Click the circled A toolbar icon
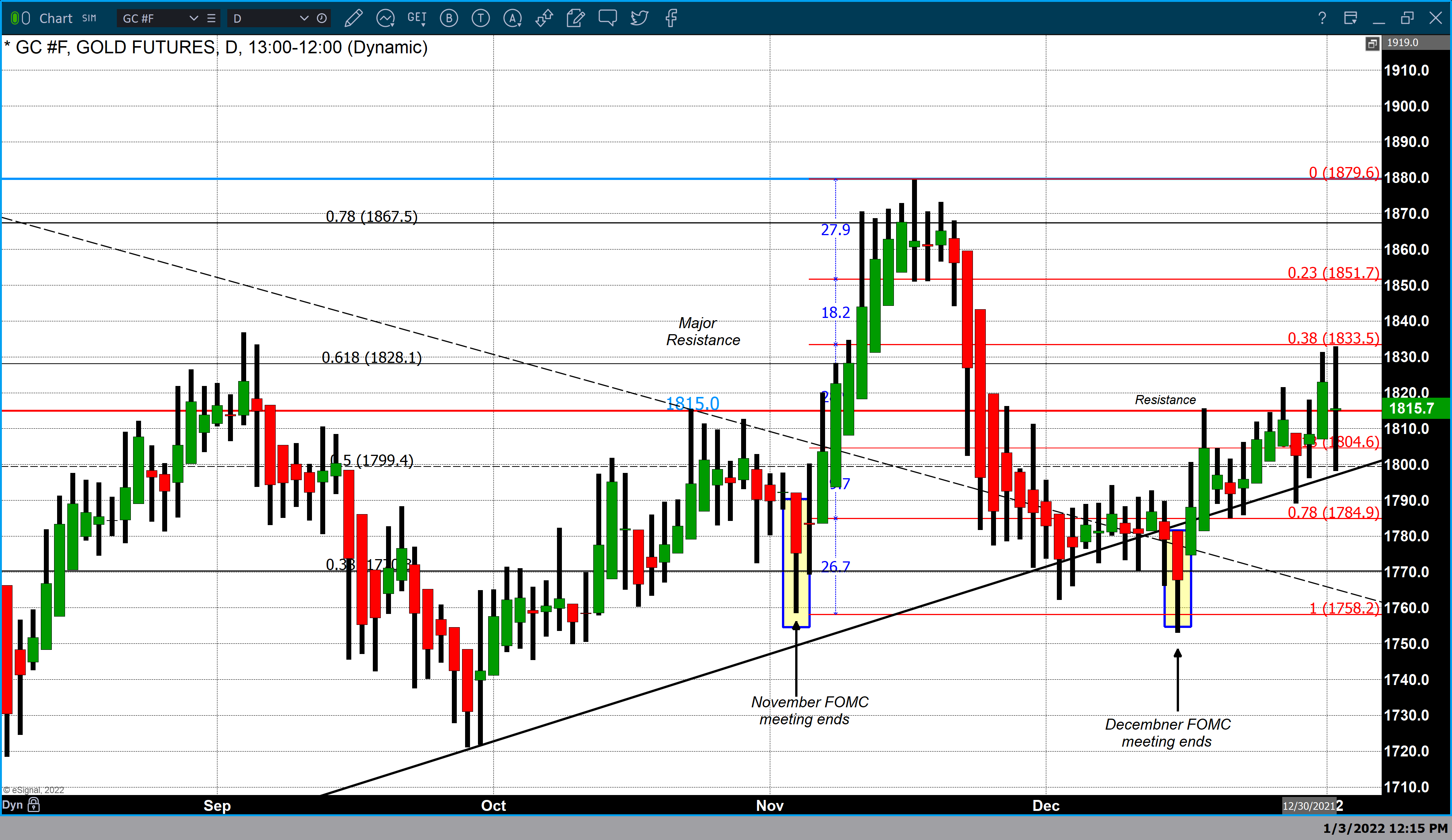 coord(512,19)
